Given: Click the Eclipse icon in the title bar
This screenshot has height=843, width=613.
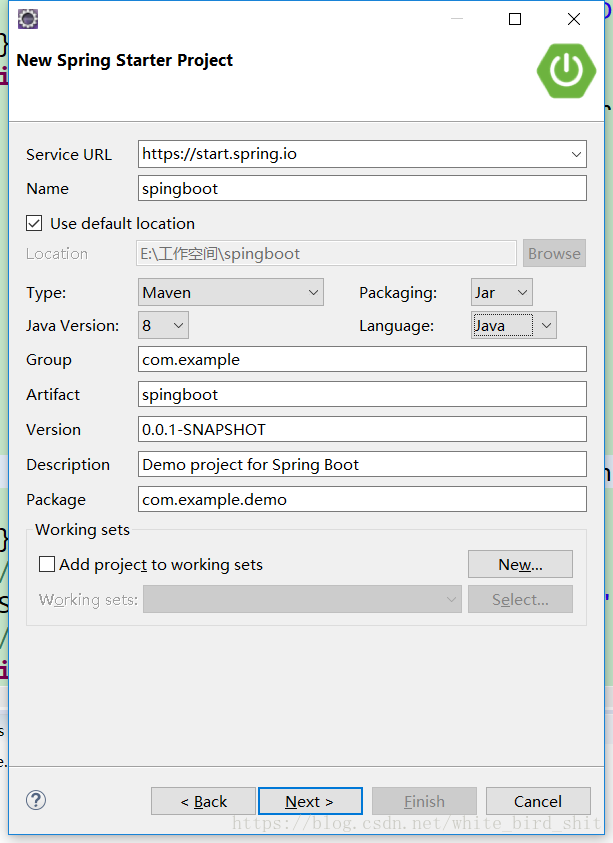Looking at the screenshot, I should [27, 18].
